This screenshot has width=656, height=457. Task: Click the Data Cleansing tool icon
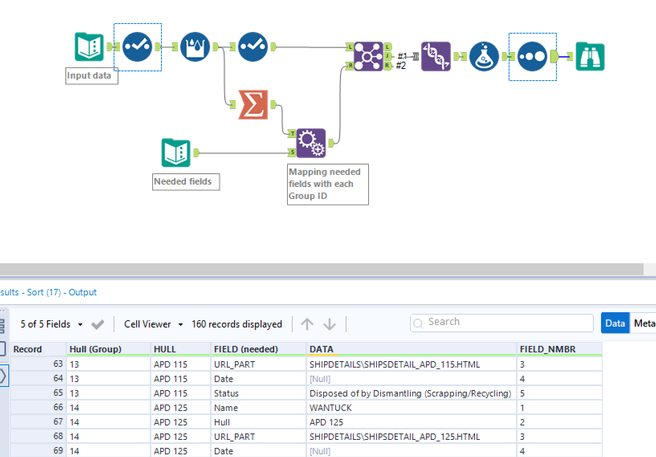pyautogui.click(x=195, y=47)
